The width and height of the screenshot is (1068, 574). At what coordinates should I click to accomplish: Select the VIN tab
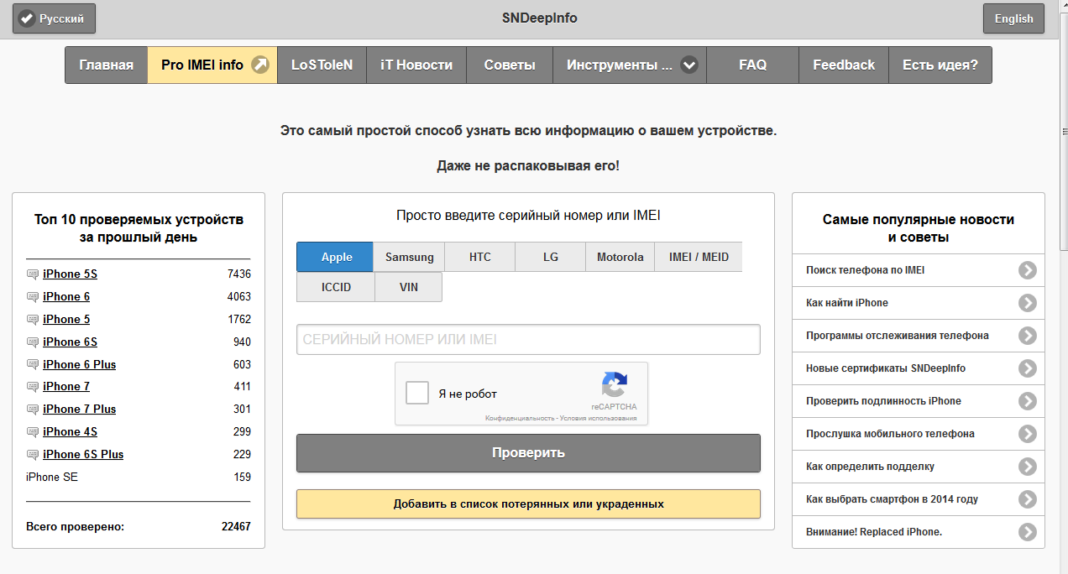[x=409, y=287]
